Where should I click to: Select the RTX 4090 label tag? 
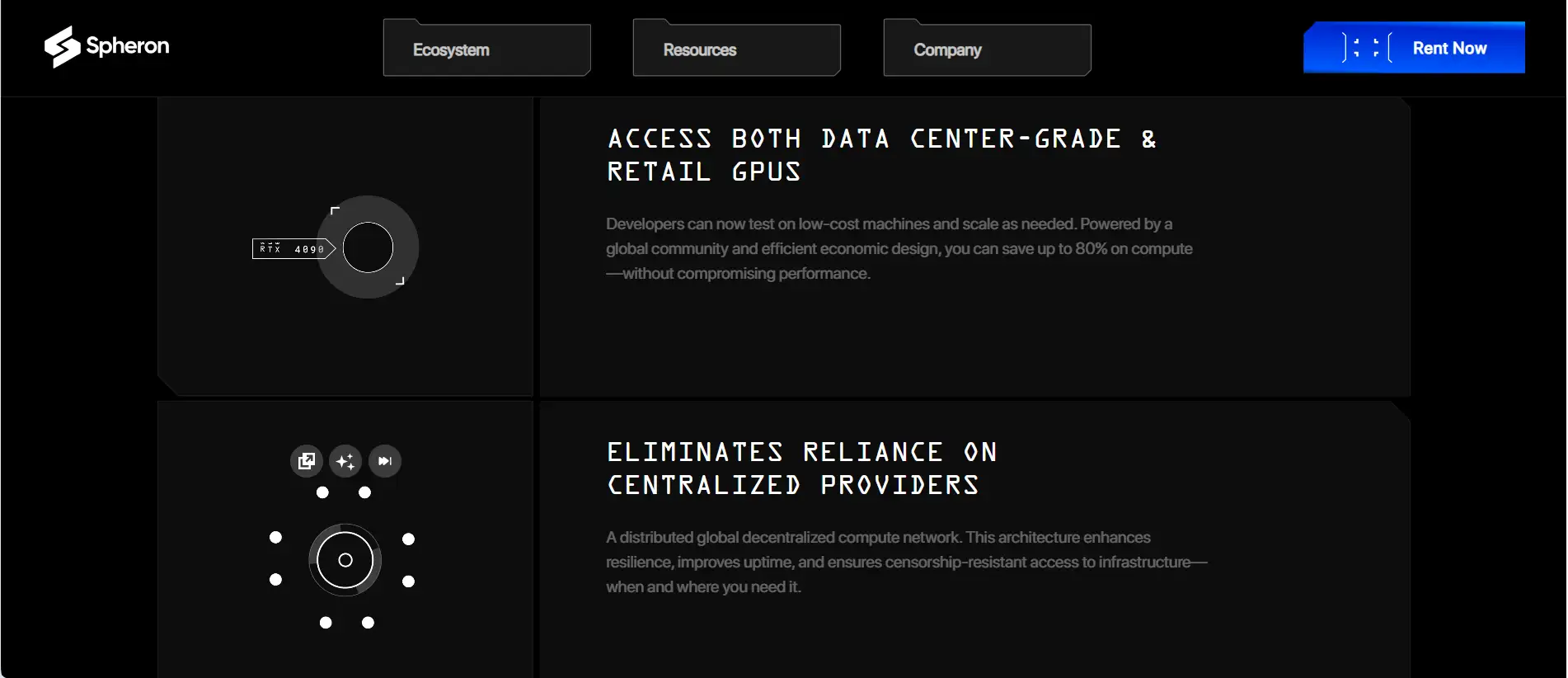(292, 248)
